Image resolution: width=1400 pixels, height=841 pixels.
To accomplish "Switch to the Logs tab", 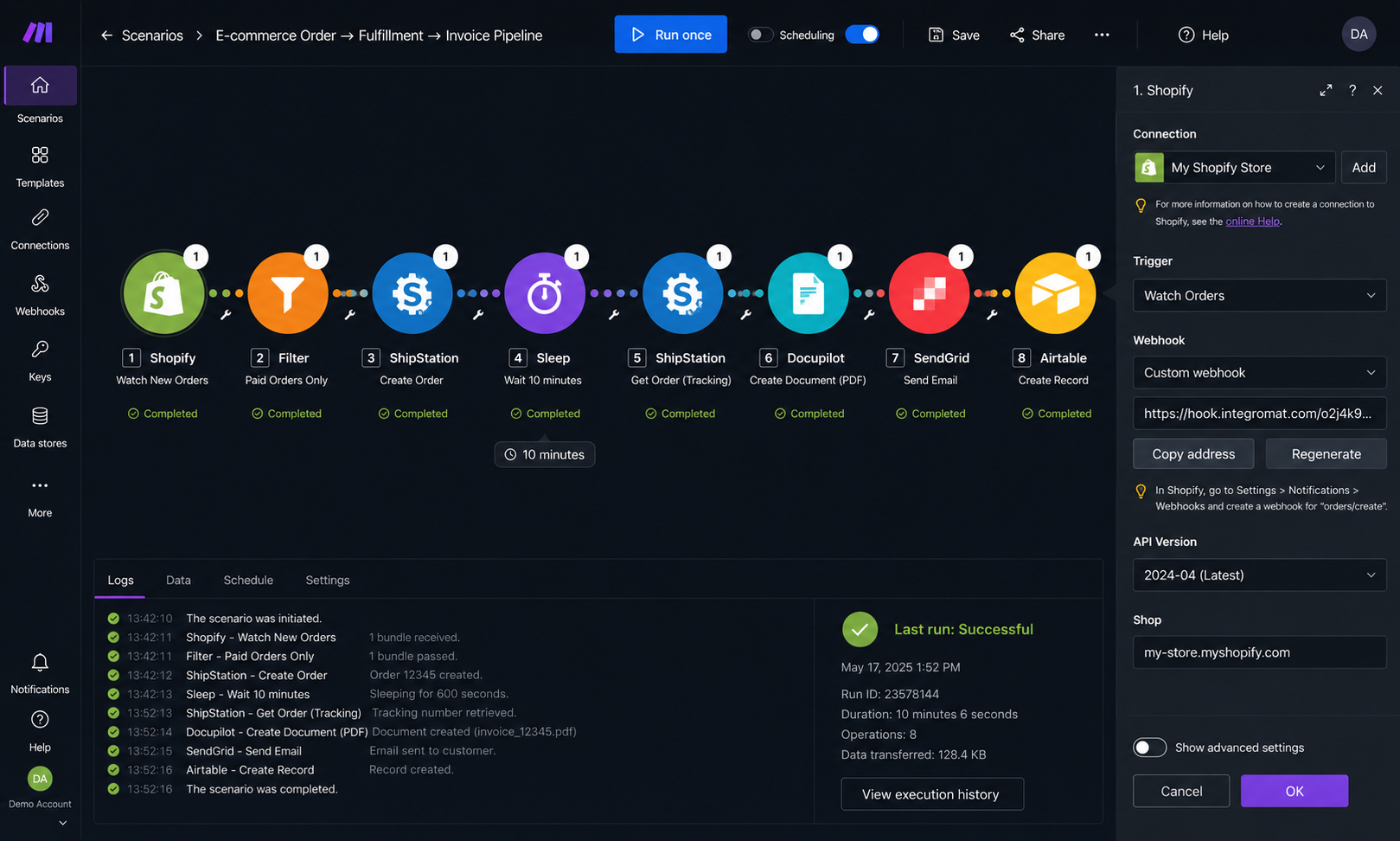I will point(120,581).
